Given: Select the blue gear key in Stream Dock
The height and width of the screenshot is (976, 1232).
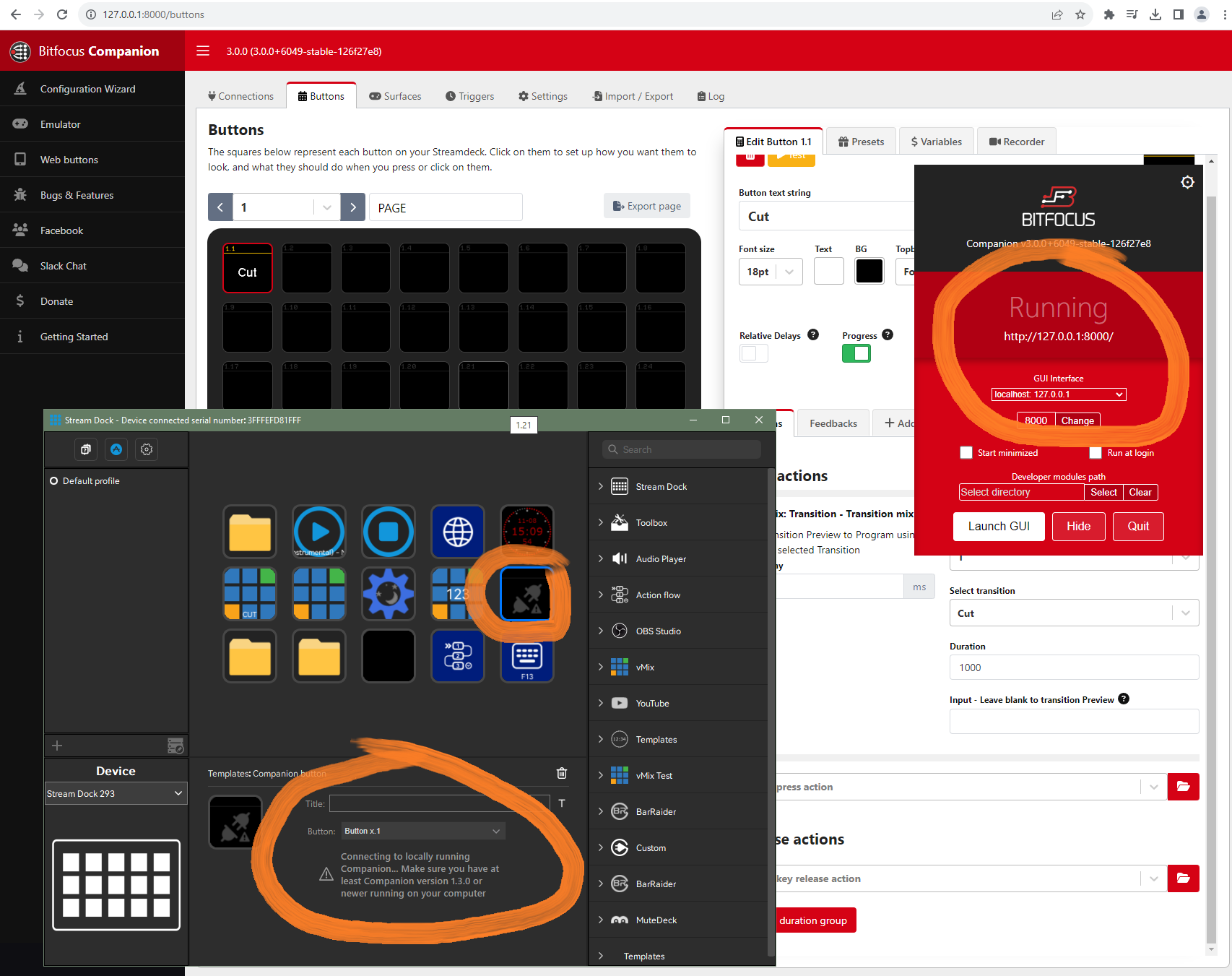Looking at the screenshot, I should [389, 594].
